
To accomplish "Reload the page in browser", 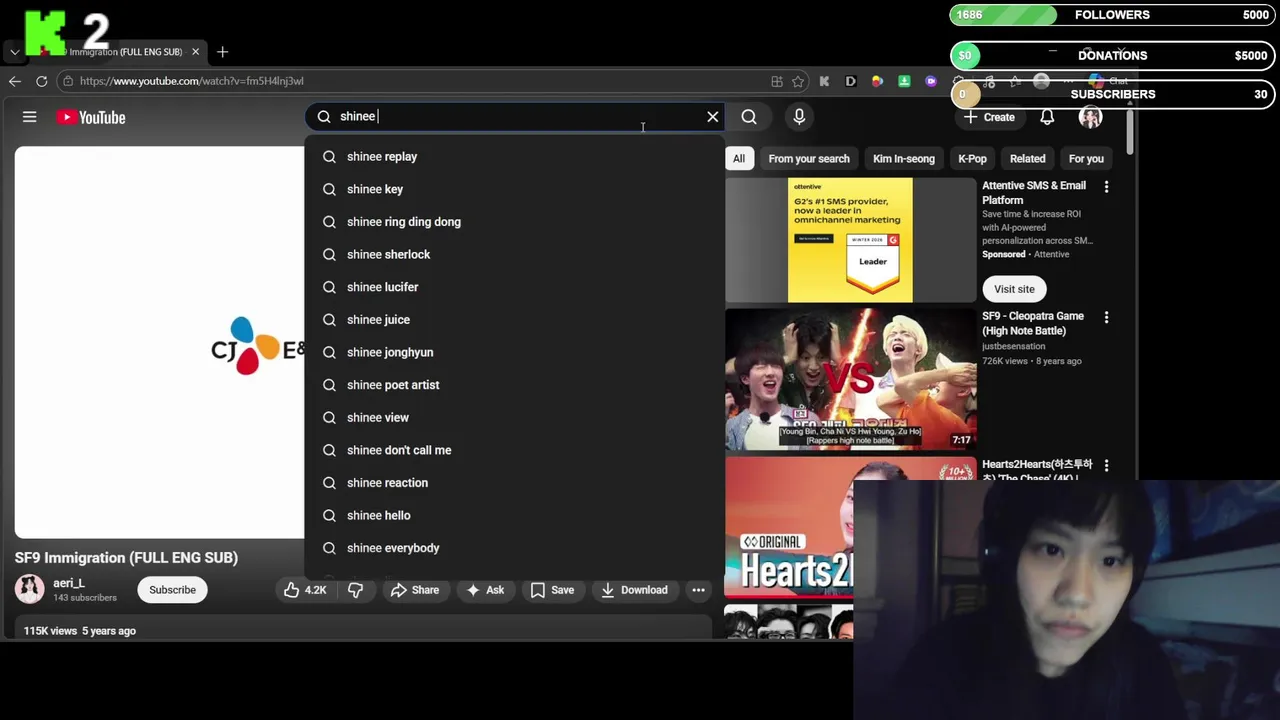I will (x=42, y=81).
